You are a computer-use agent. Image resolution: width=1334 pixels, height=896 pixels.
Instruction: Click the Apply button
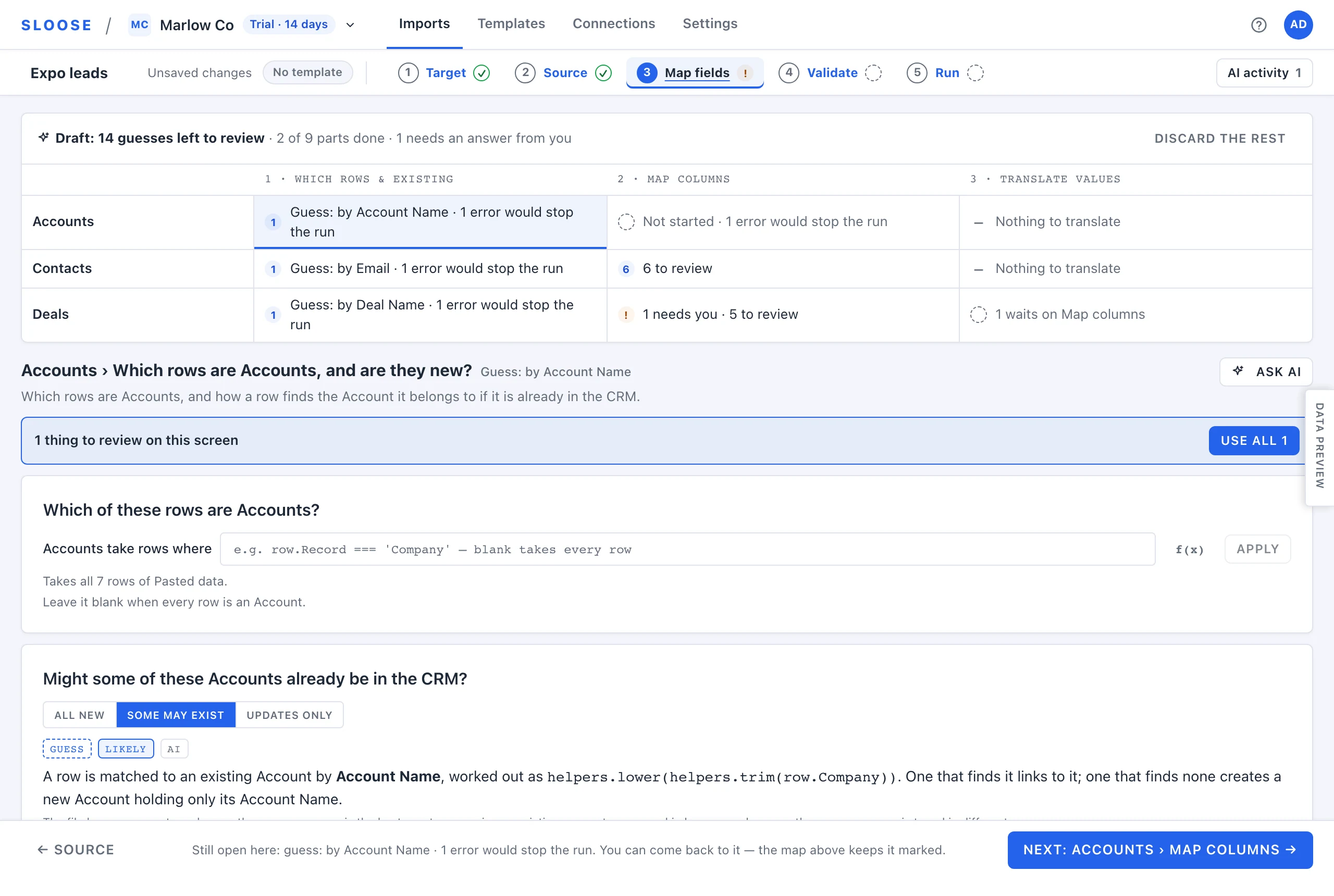(1257, 549)
